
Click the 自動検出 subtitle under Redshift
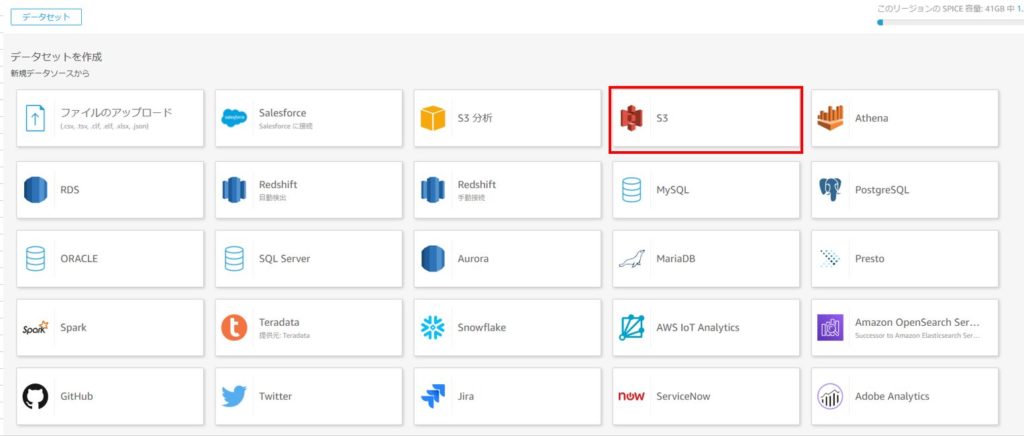[x=272, y=198]
